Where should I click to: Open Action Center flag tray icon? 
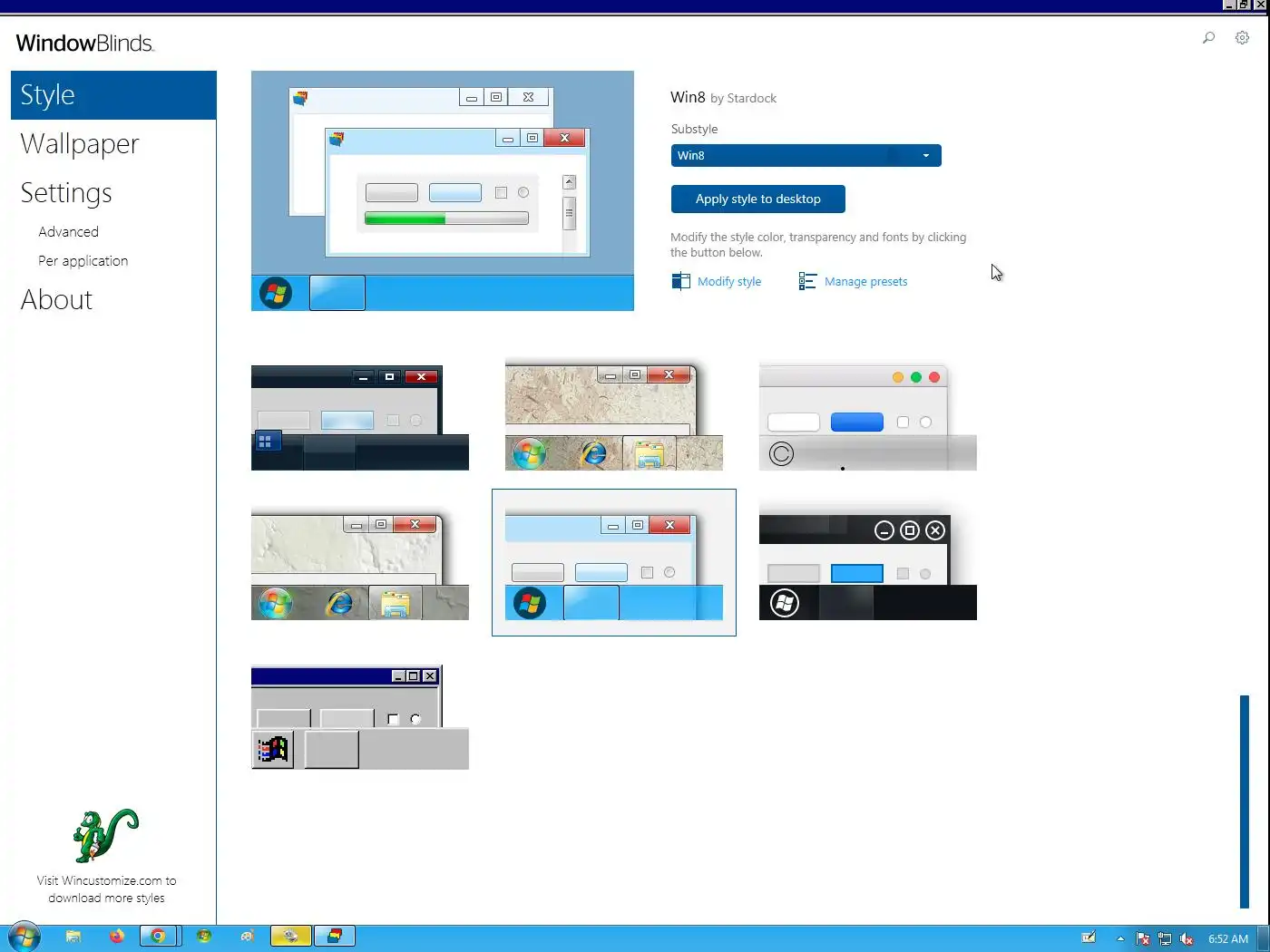coord(1143,939)
